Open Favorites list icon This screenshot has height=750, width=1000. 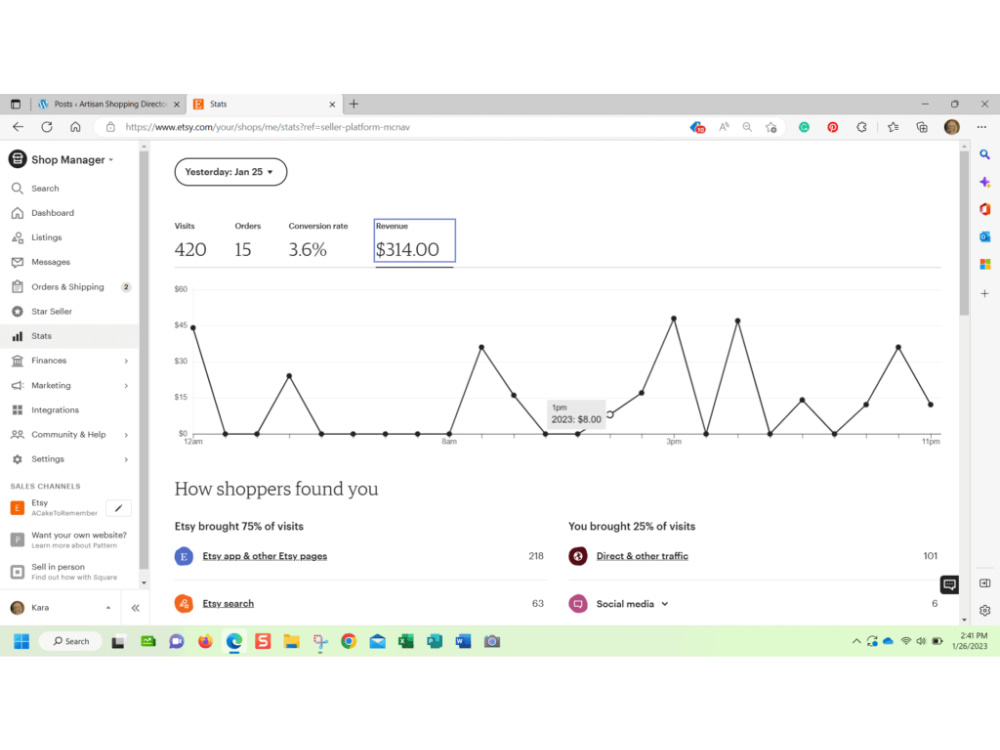point(893,127)
